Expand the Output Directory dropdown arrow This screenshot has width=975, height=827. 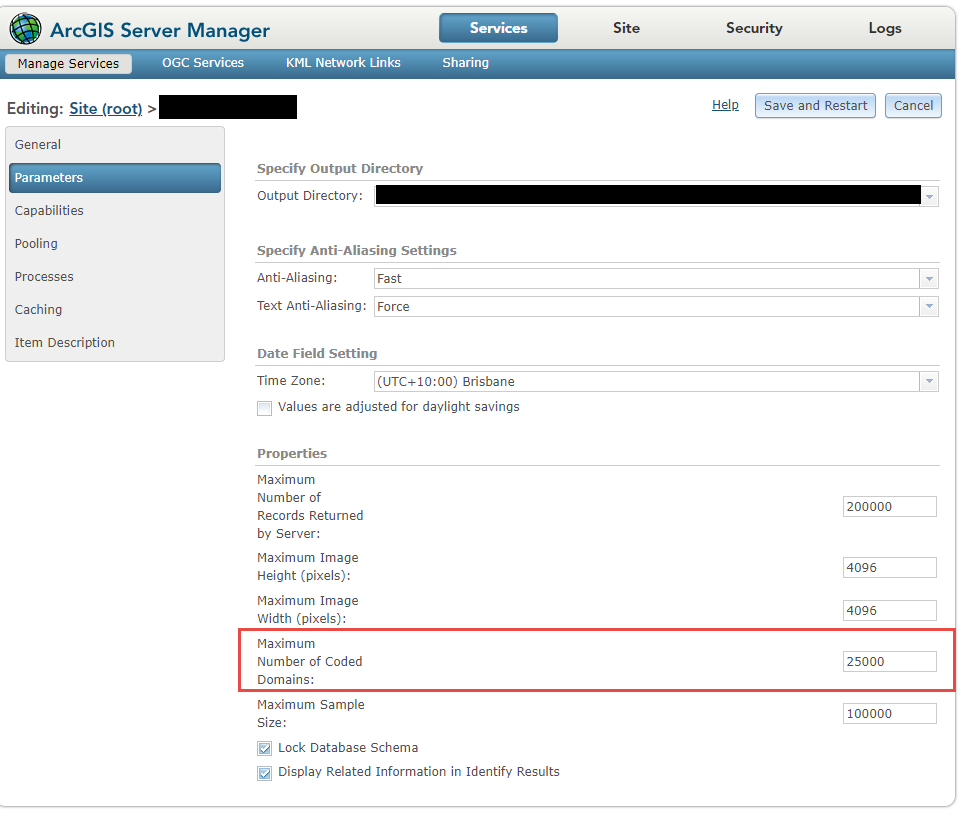tap(929, 196)
